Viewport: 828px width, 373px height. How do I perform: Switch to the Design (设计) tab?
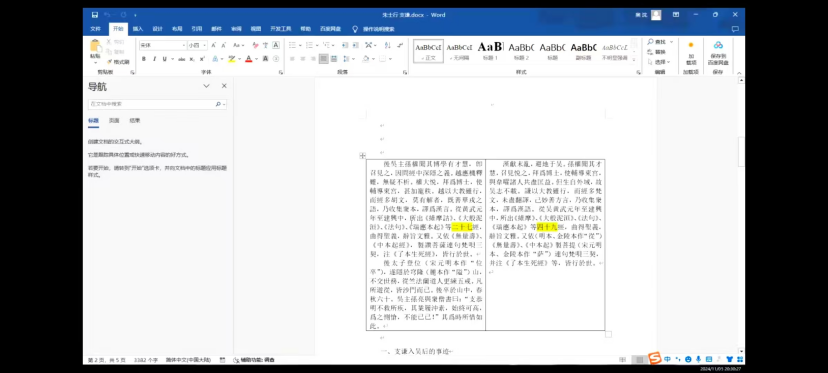(x=157, y=29)
